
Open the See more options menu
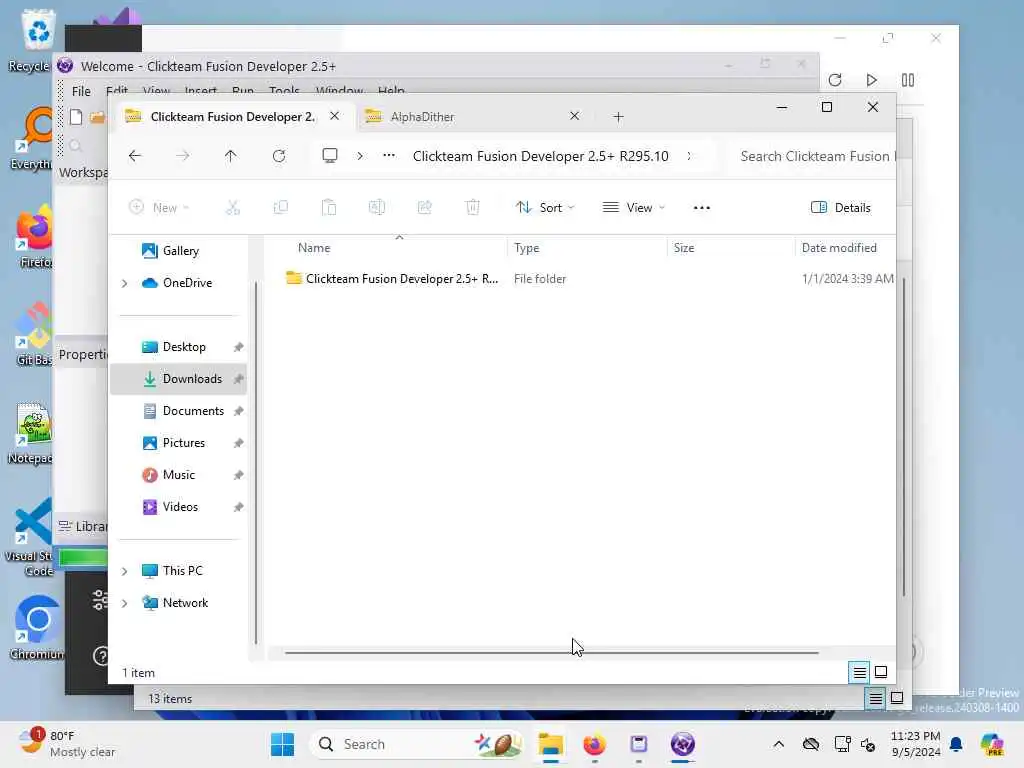(701, 208)
